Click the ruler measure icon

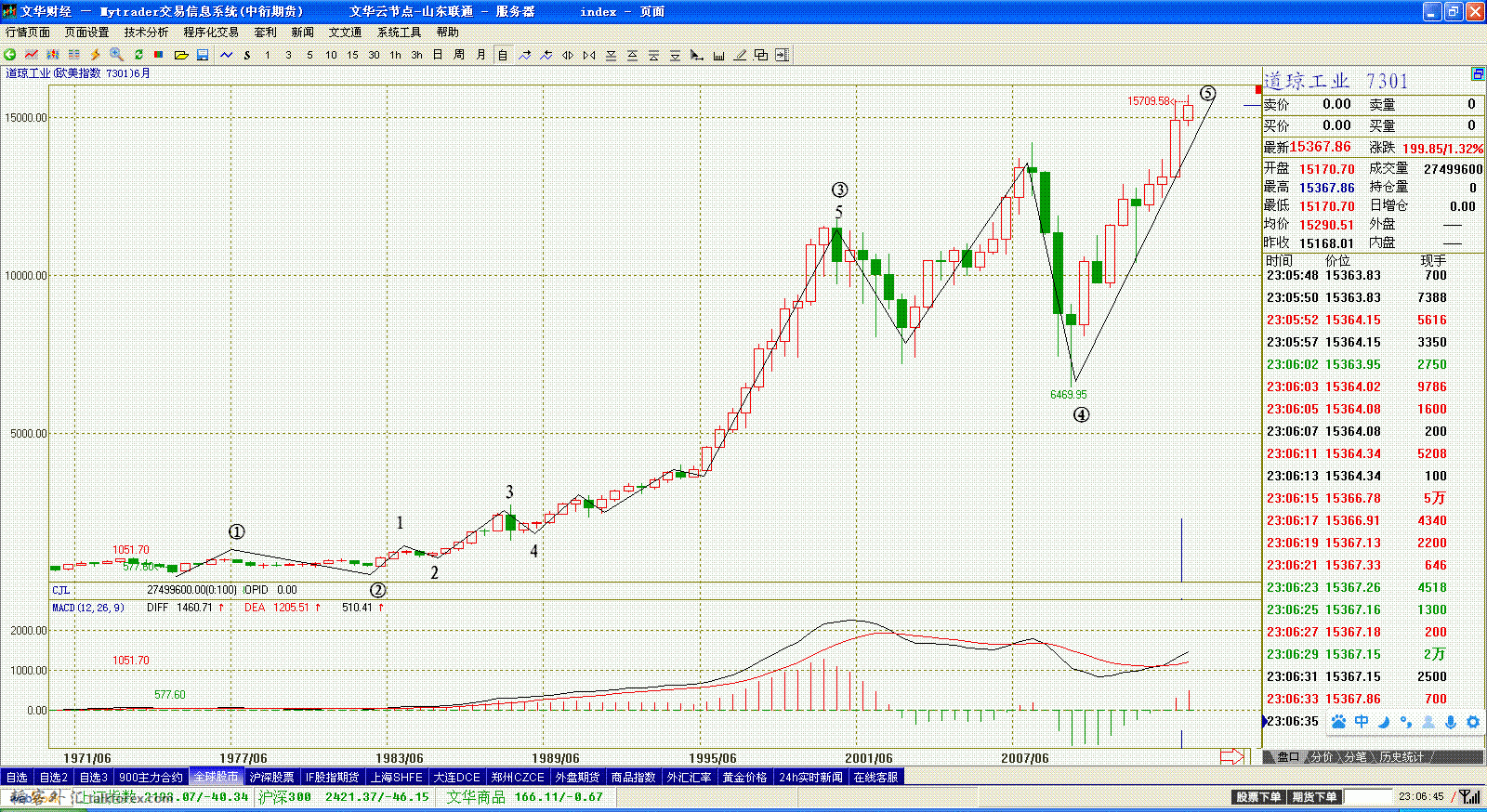718,55
